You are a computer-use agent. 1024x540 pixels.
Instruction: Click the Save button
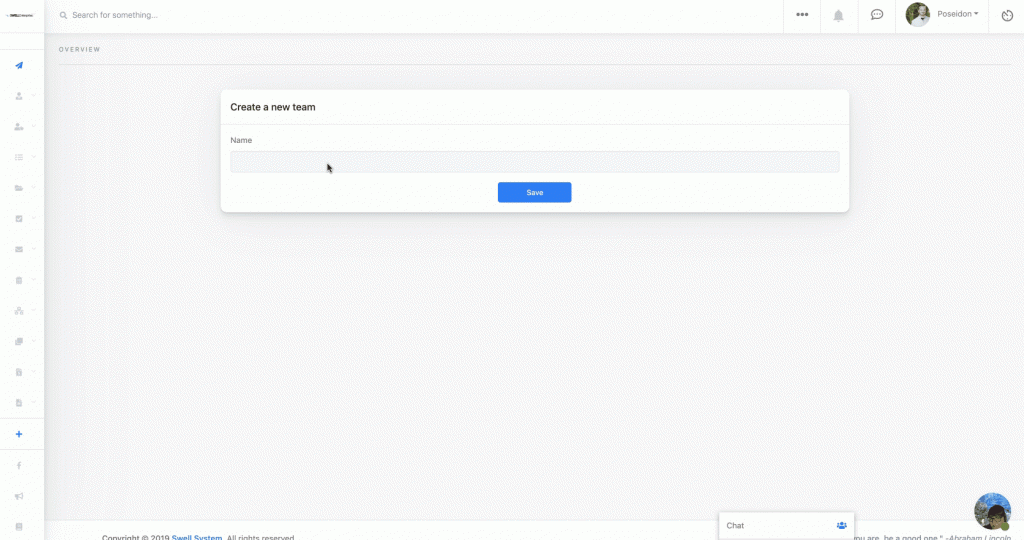[534, 192]
